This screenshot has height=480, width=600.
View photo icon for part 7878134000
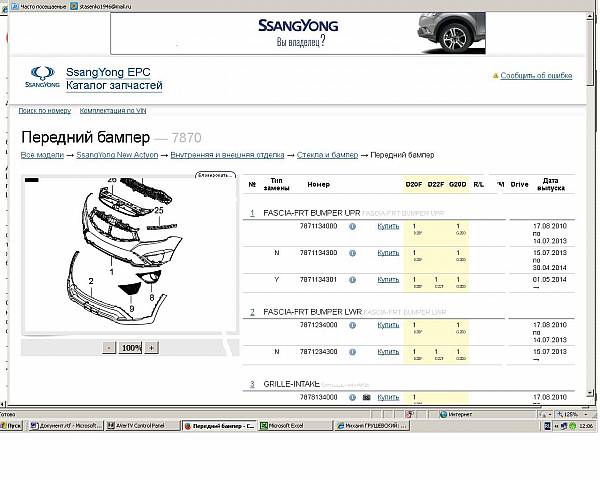367,398
